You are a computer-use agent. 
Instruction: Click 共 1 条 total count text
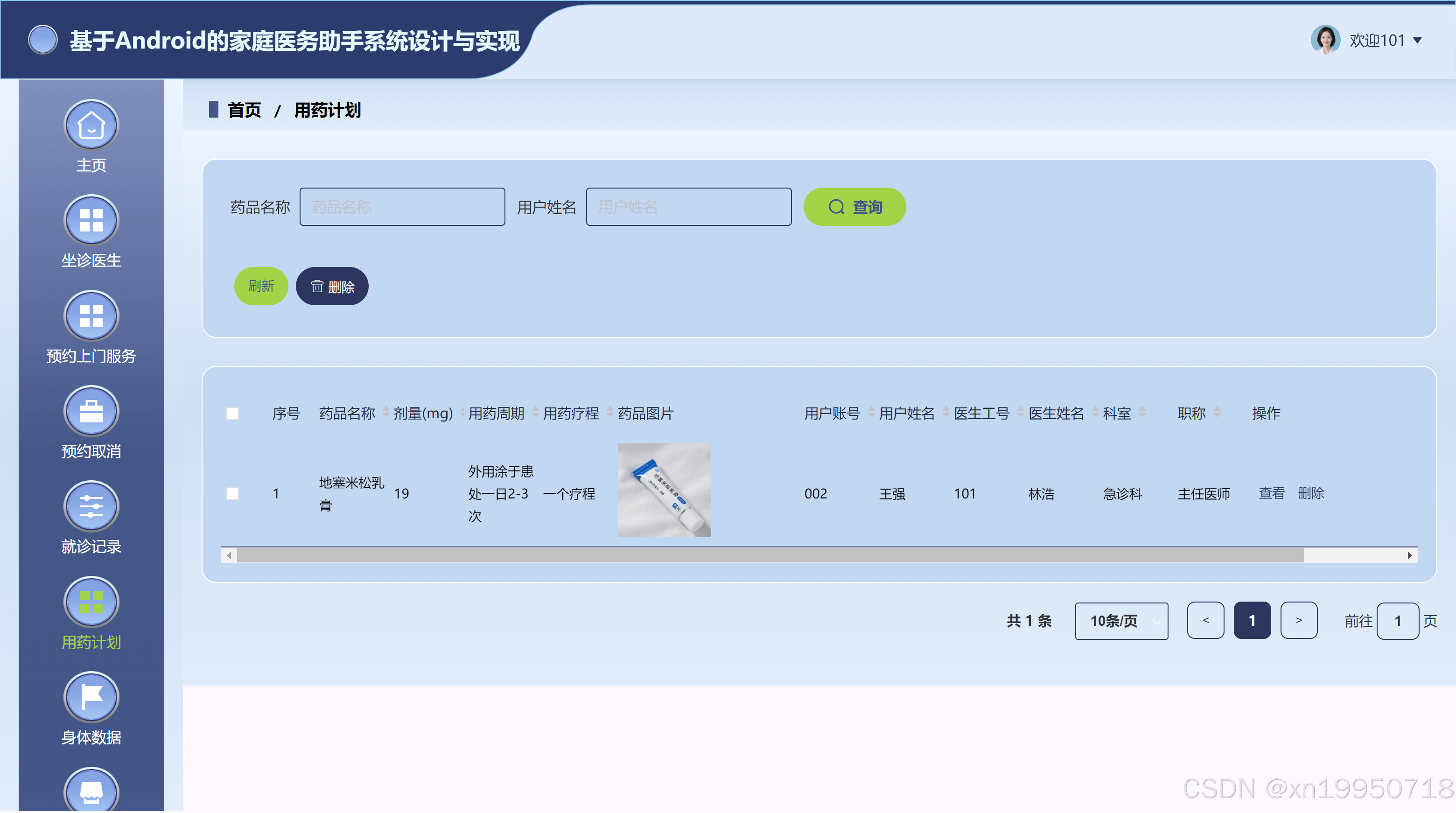(x=1029, y=621)
